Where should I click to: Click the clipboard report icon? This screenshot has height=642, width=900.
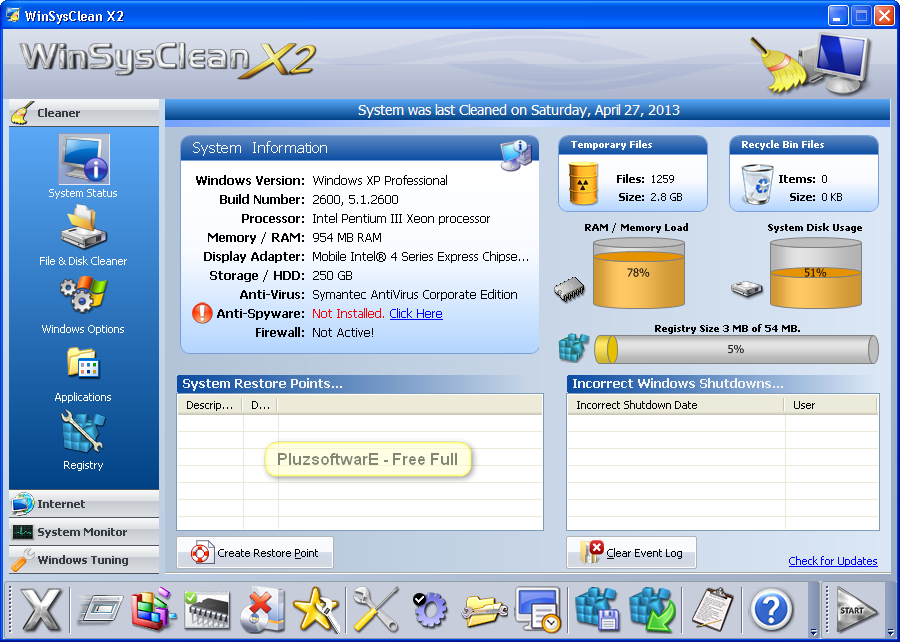[x=712, y=610]
